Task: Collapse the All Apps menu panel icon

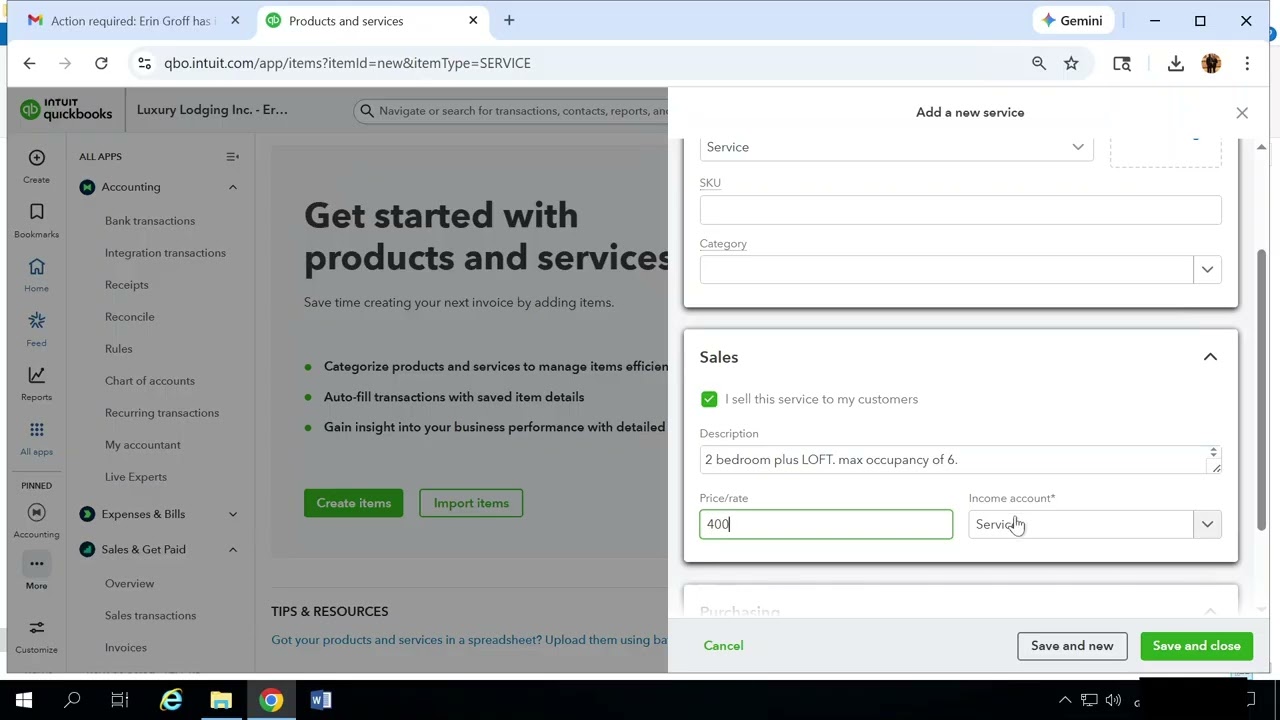Action: (232, 157)
